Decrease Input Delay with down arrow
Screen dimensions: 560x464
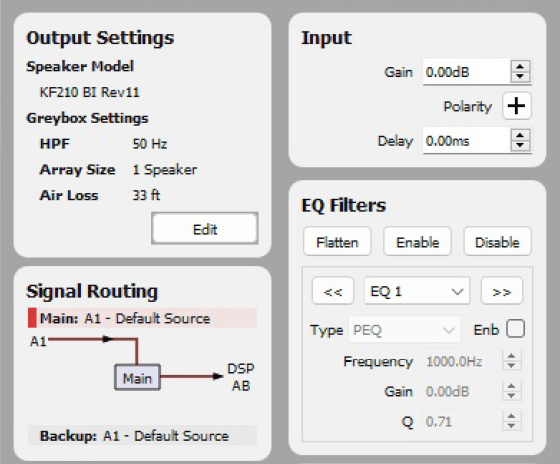click(x=520, y=145)
